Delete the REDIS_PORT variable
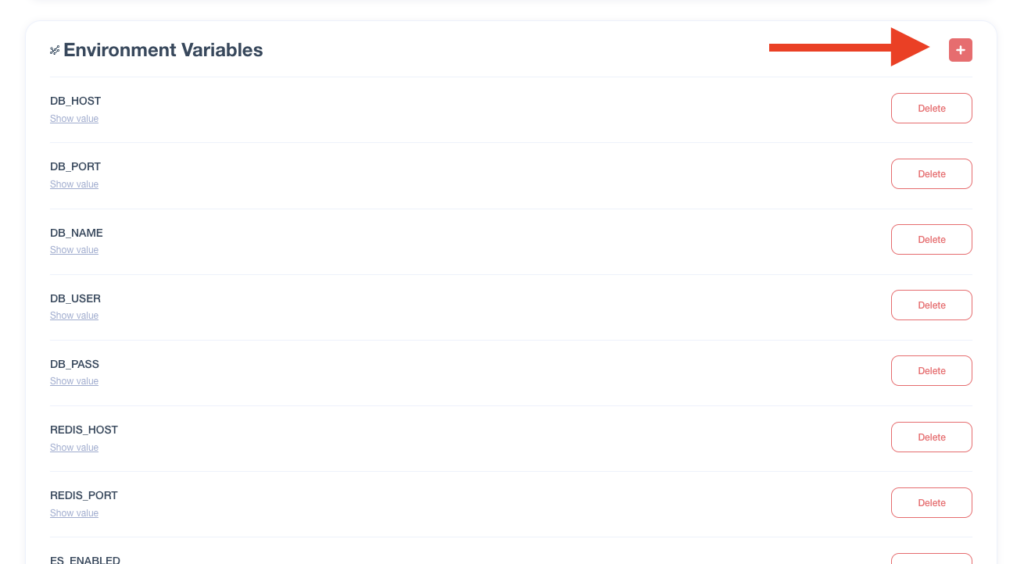The width and height of the screenshot is (1024, 564). (931, 503)
